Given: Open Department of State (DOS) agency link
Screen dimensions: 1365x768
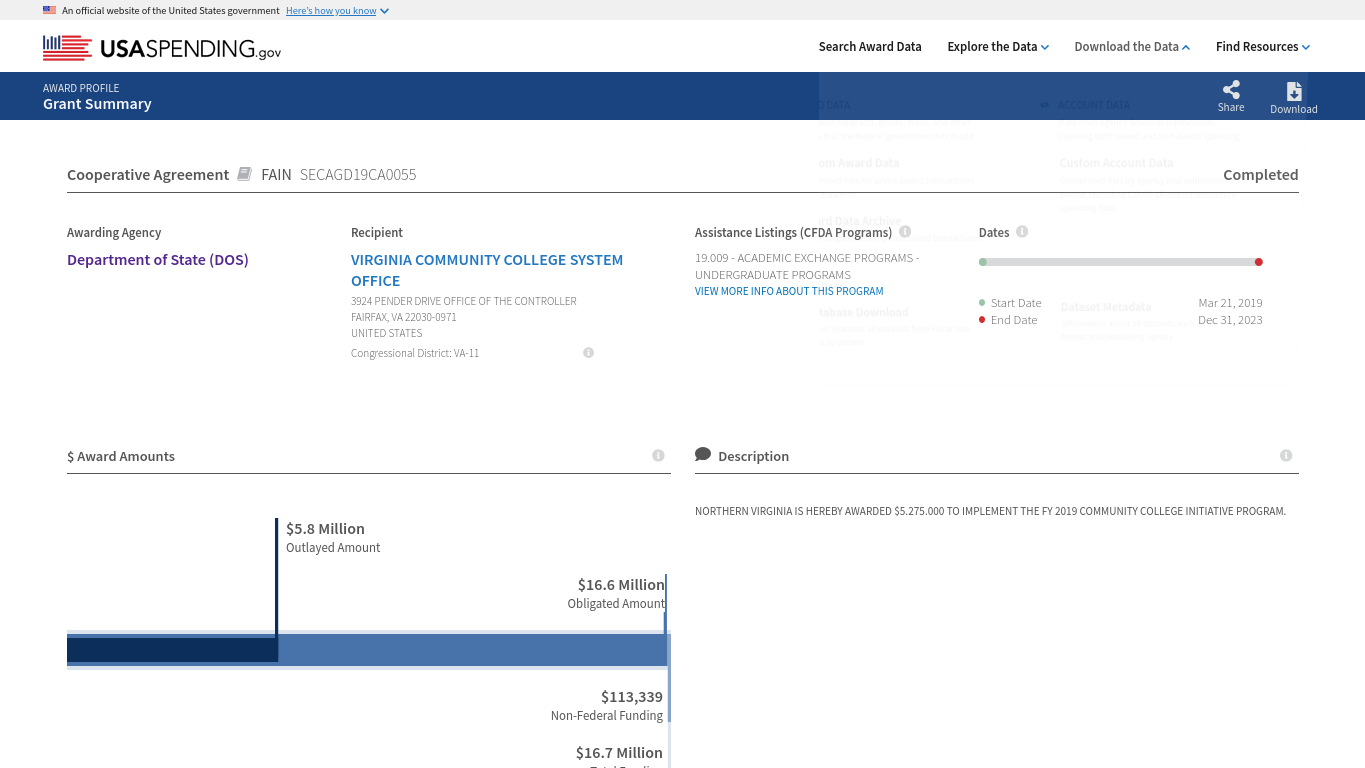Looking at the screenshot, I should tap(158, 260).
